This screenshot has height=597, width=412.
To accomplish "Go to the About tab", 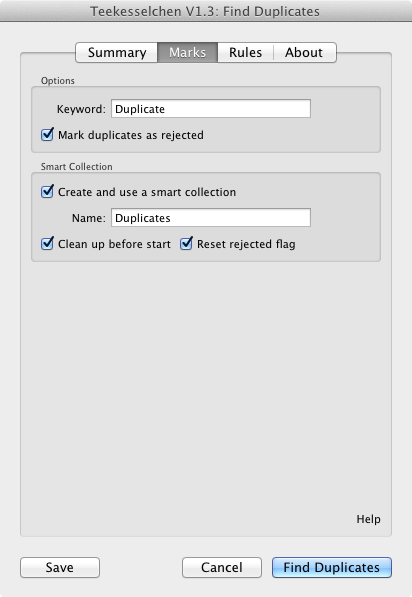I will pyautogui.click(x=304, y=53).
